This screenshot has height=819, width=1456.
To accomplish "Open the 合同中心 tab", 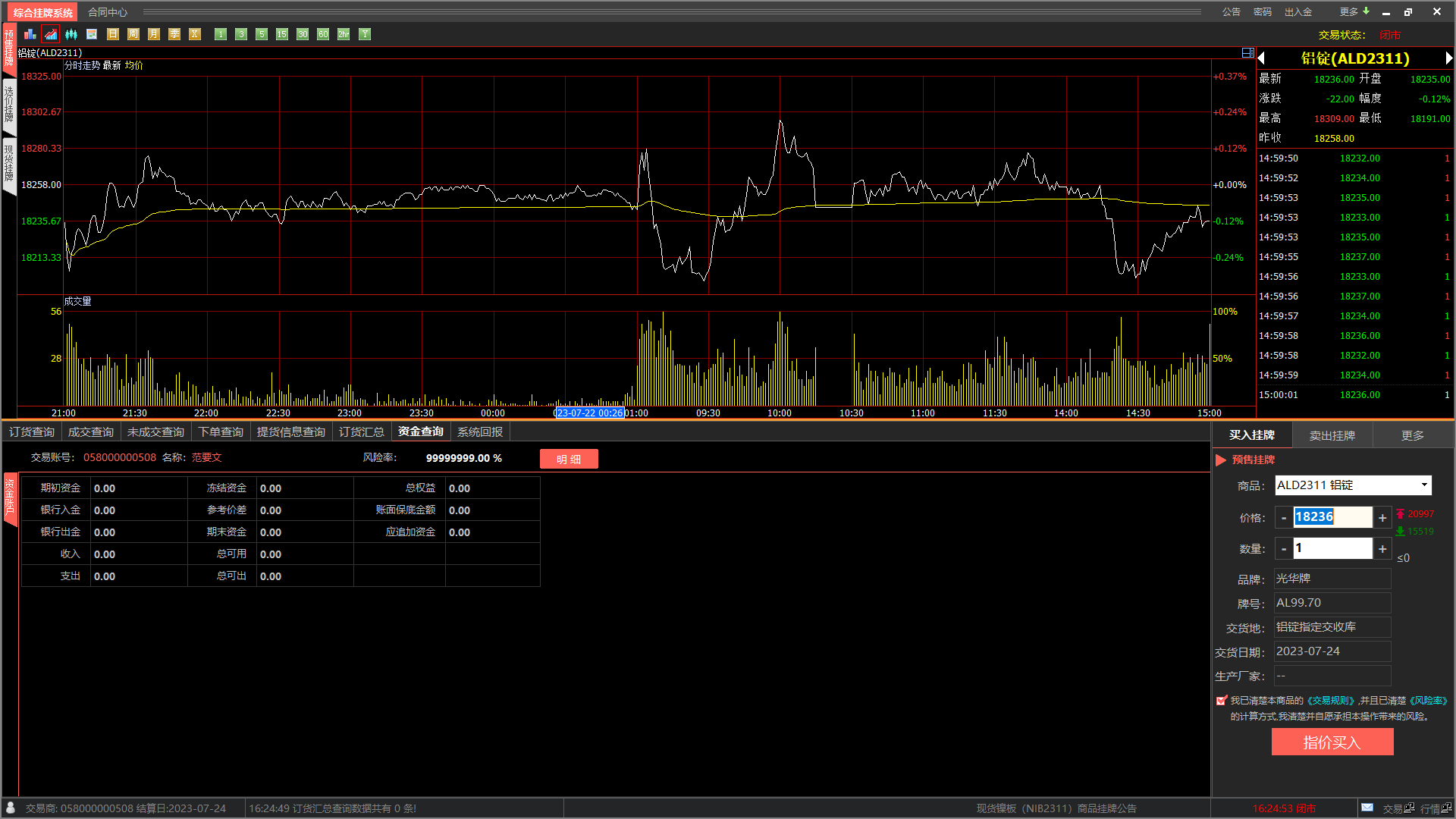I will [108, 12].
